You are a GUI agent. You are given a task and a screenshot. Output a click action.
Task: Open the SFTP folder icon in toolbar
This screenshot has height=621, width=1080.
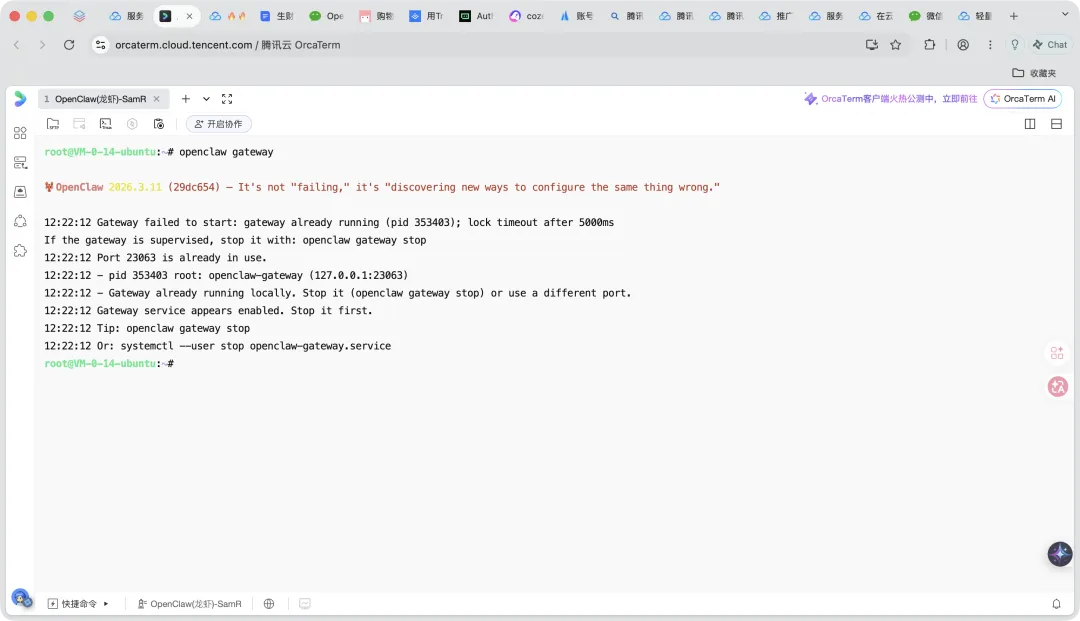pos(52,124)
